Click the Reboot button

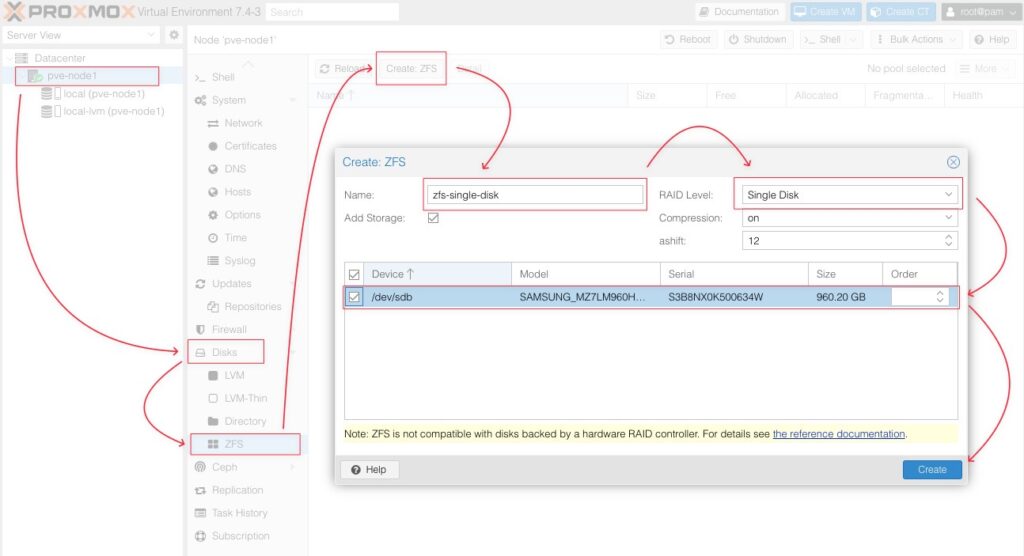tap(688, 40)
